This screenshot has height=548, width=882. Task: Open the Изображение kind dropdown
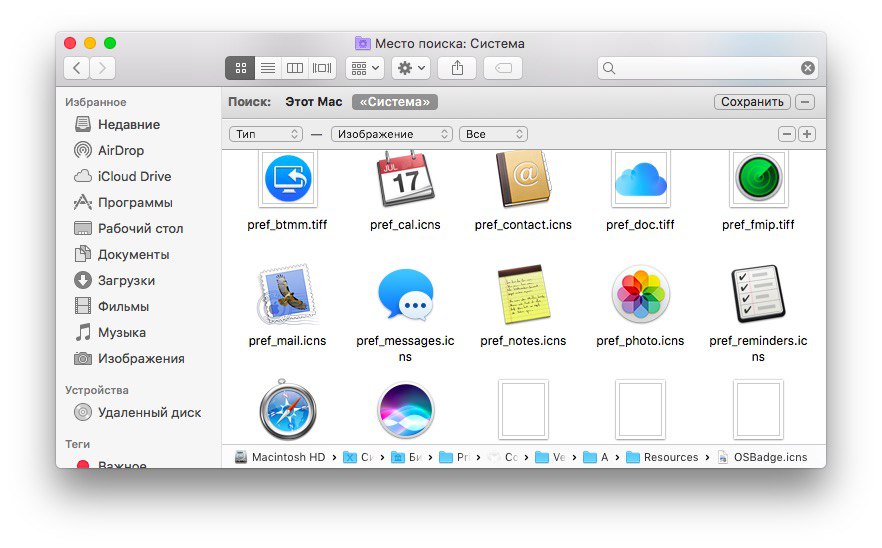coord(392,134)
